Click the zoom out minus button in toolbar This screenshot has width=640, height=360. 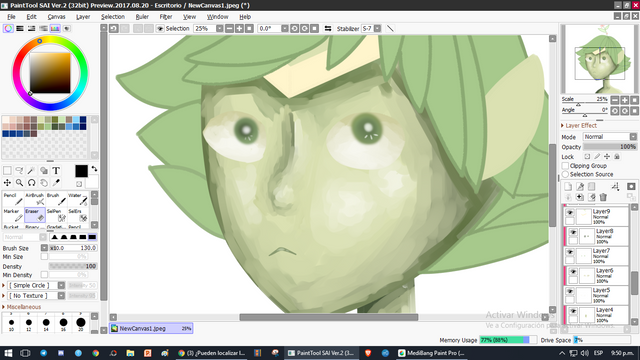pyautogui.click(x=230, y=29)
